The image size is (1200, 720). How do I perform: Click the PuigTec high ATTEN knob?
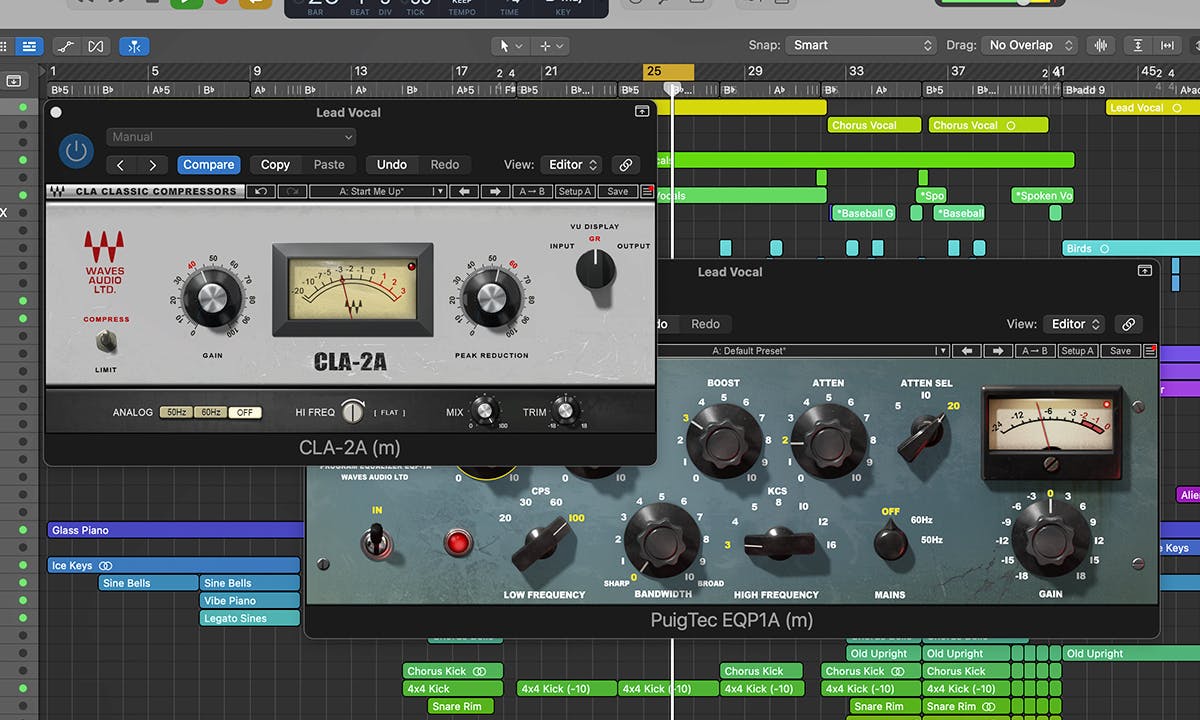click(x=829, y=440)
